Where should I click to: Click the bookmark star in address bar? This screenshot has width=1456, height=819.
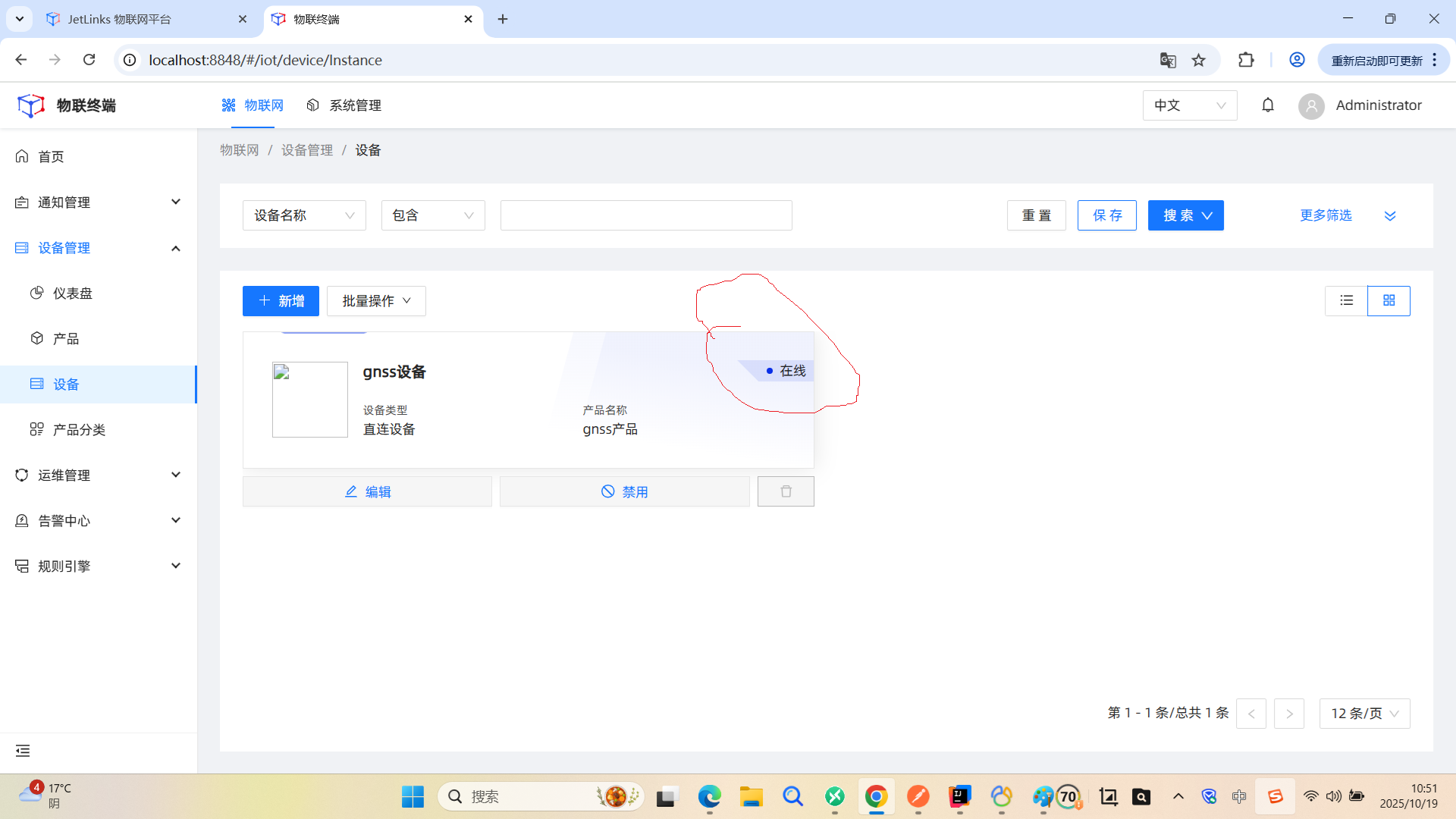(x=1198, y=60)
